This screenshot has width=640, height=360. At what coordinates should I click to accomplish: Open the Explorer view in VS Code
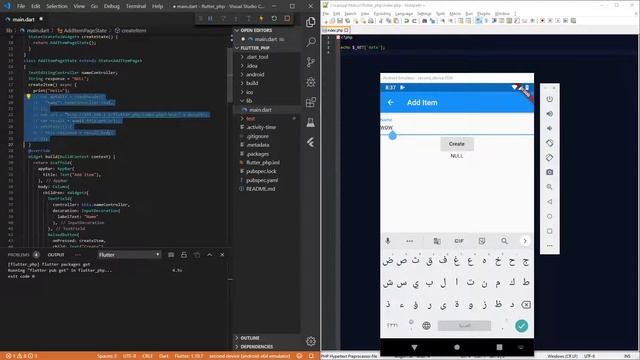point(311,22)
